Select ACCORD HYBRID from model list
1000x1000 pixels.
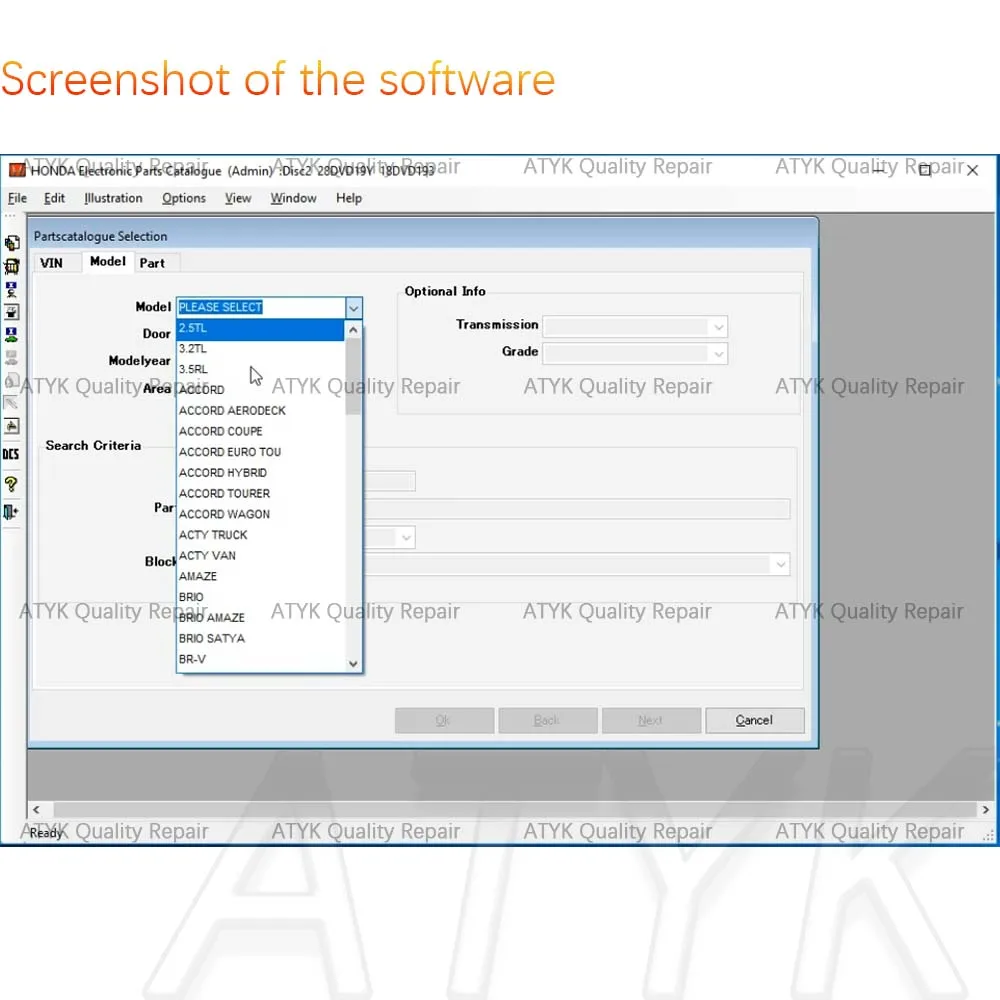click(x=223, y=473)
